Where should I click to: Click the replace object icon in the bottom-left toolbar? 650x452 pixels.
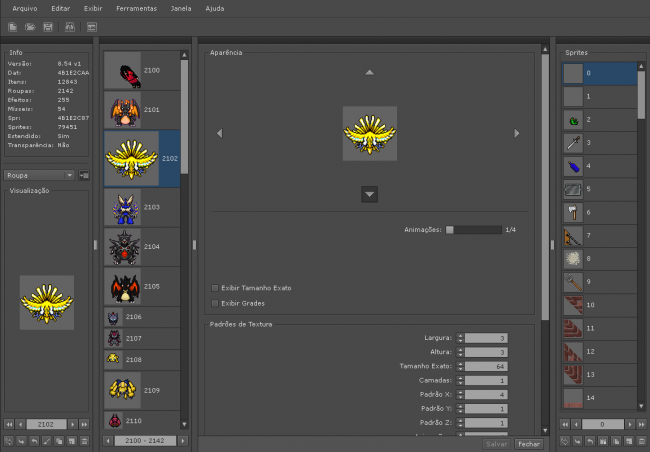(x=9, y=441)
